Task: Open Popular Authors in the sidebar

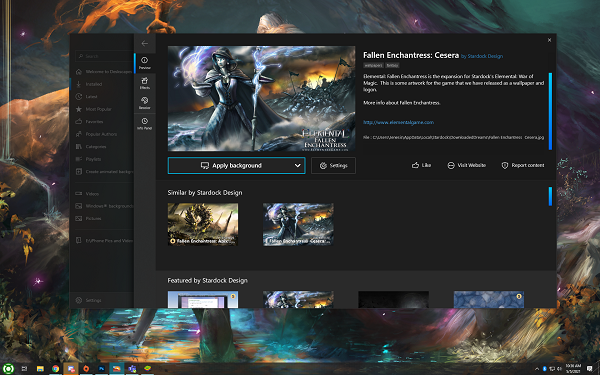Action: point(101,134)
